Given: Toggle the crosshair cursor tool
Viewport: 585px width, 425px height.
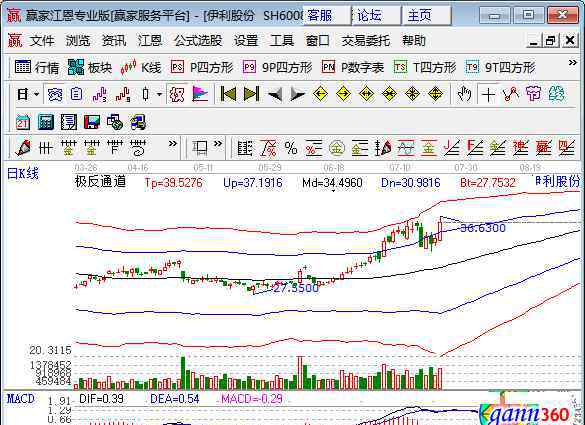Looking at the screenshot, I should [x=488, y=94].
